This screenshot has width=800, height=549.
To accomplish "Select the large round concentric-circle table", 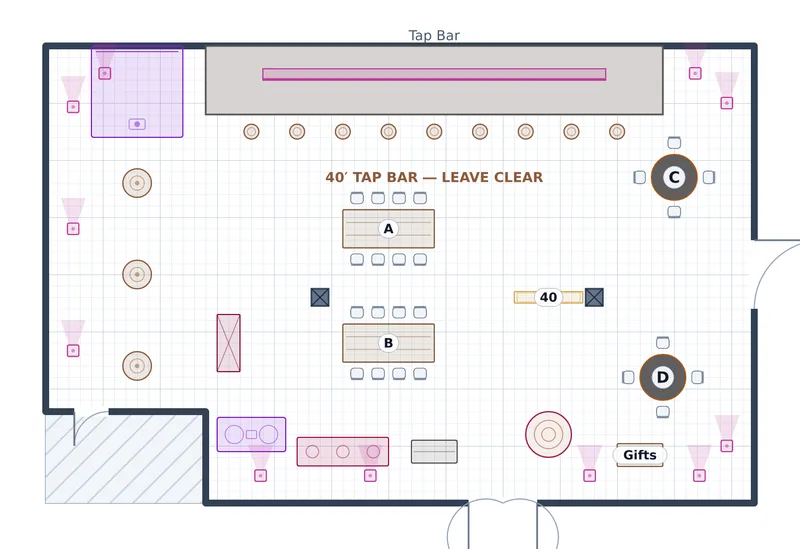I will pos(548,434).
